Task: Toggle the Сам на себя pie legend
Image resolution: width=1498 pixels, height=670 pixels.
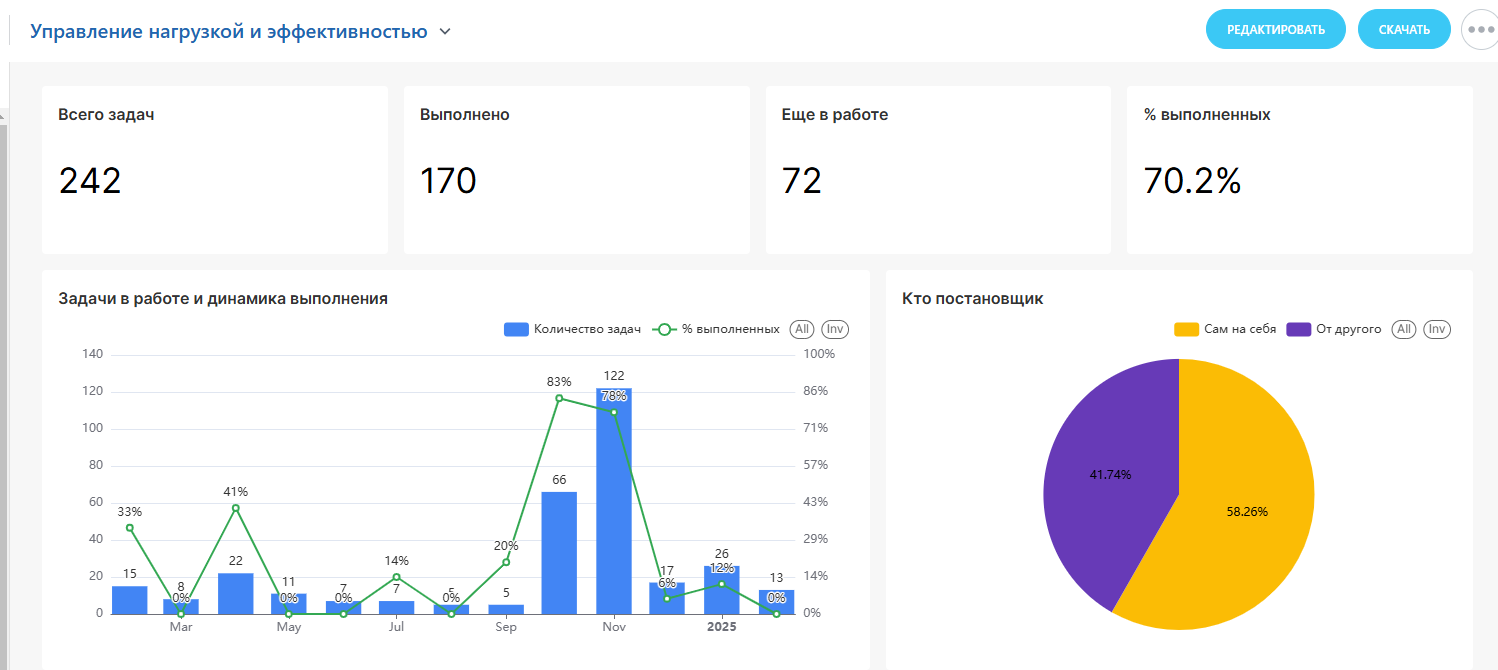Action: 1225,329
